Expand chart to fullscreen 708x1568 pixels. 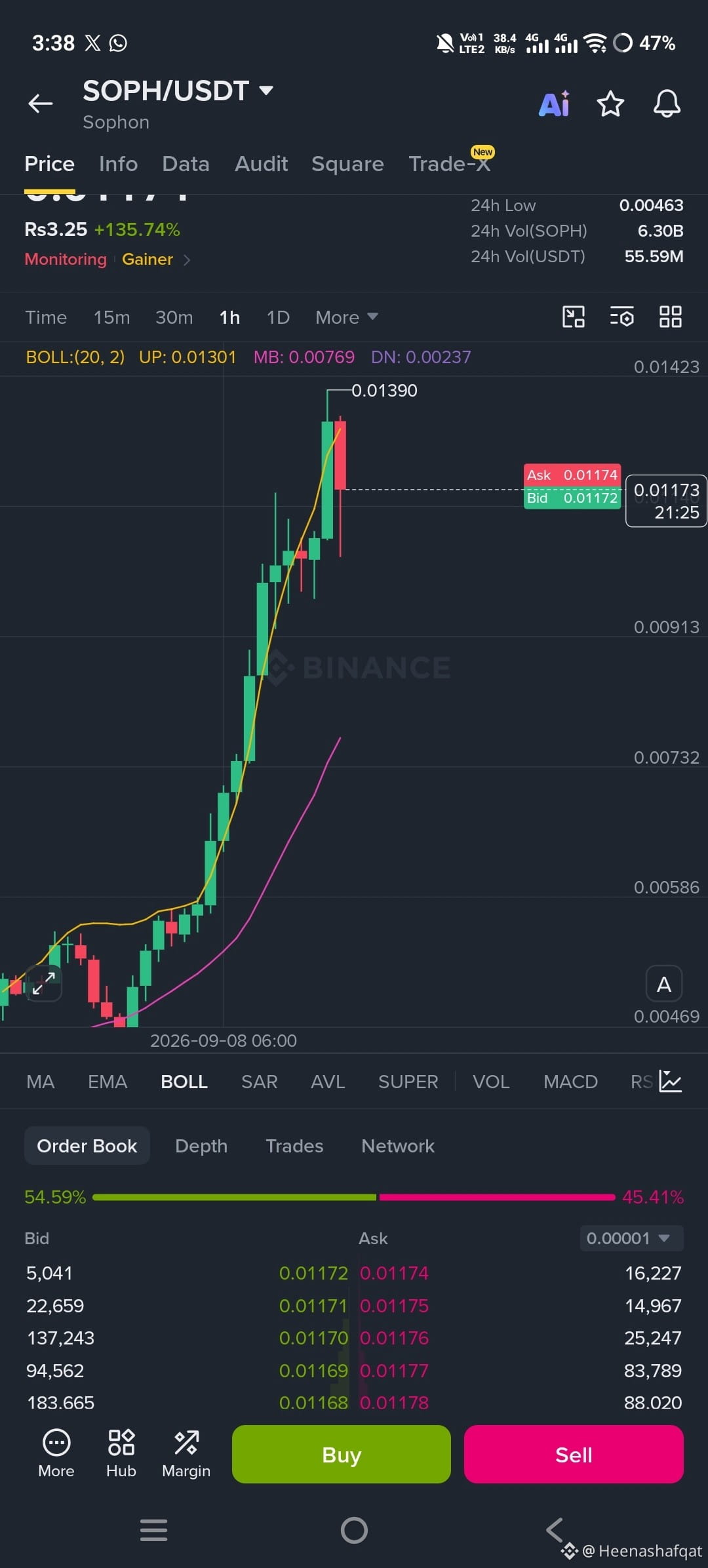(x=44, y=983)
